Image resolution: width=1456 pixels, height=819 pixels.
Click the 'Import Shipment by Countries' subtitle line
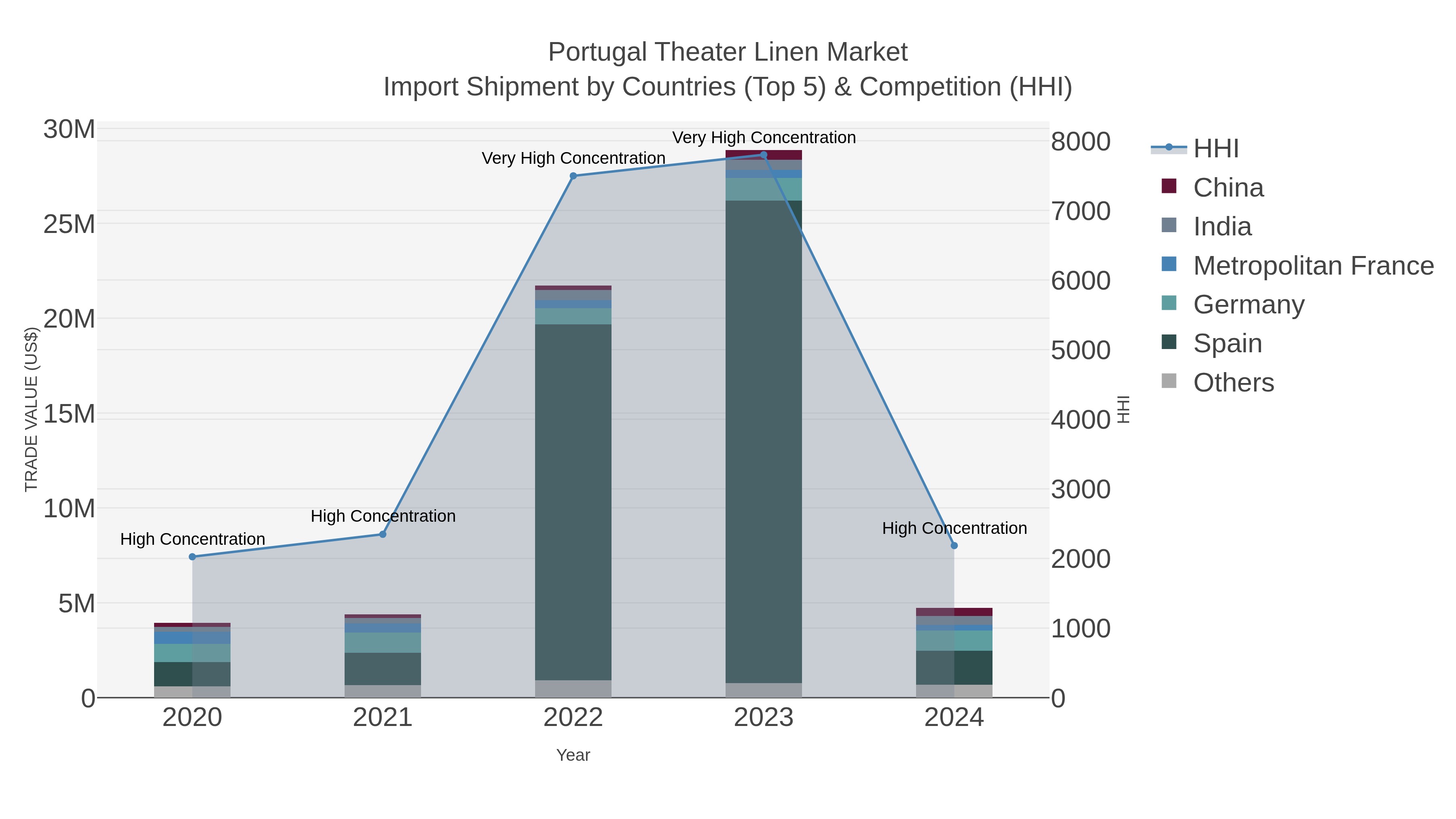pyautogui.click(x=728, y=87)
